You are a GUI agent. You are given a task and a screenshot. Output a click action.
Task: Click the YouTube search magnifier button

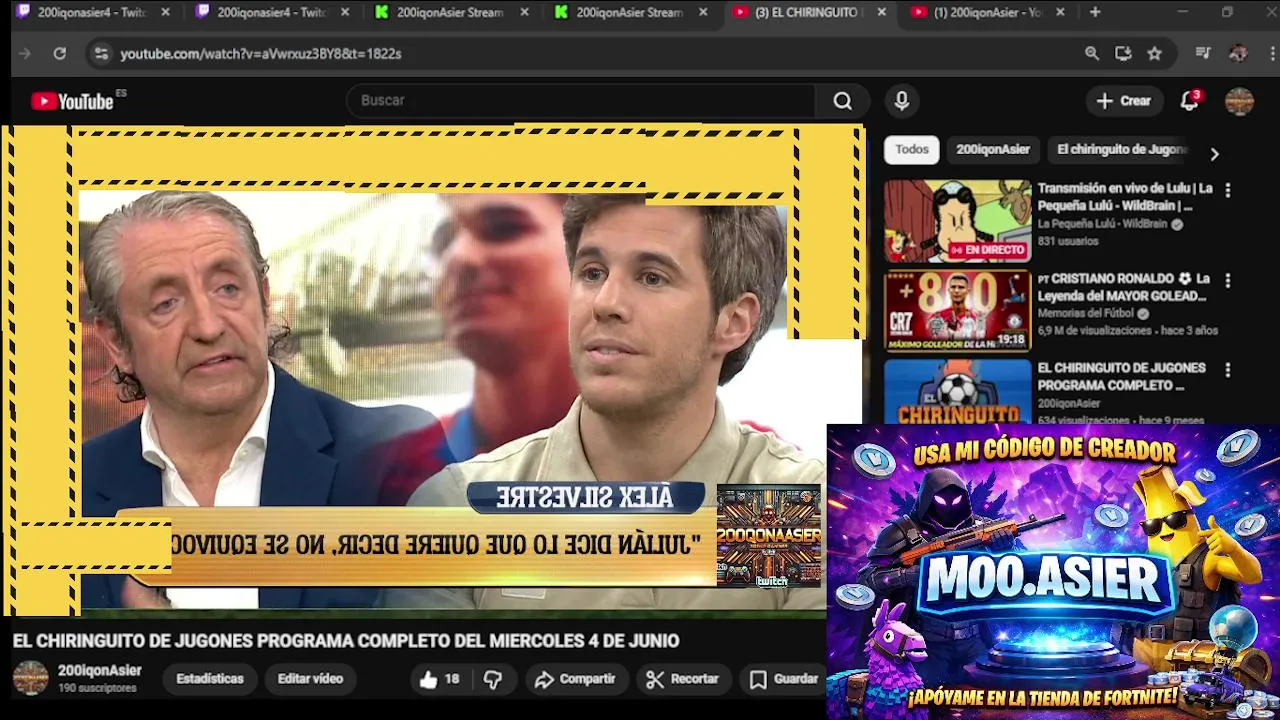pos(843,100)
